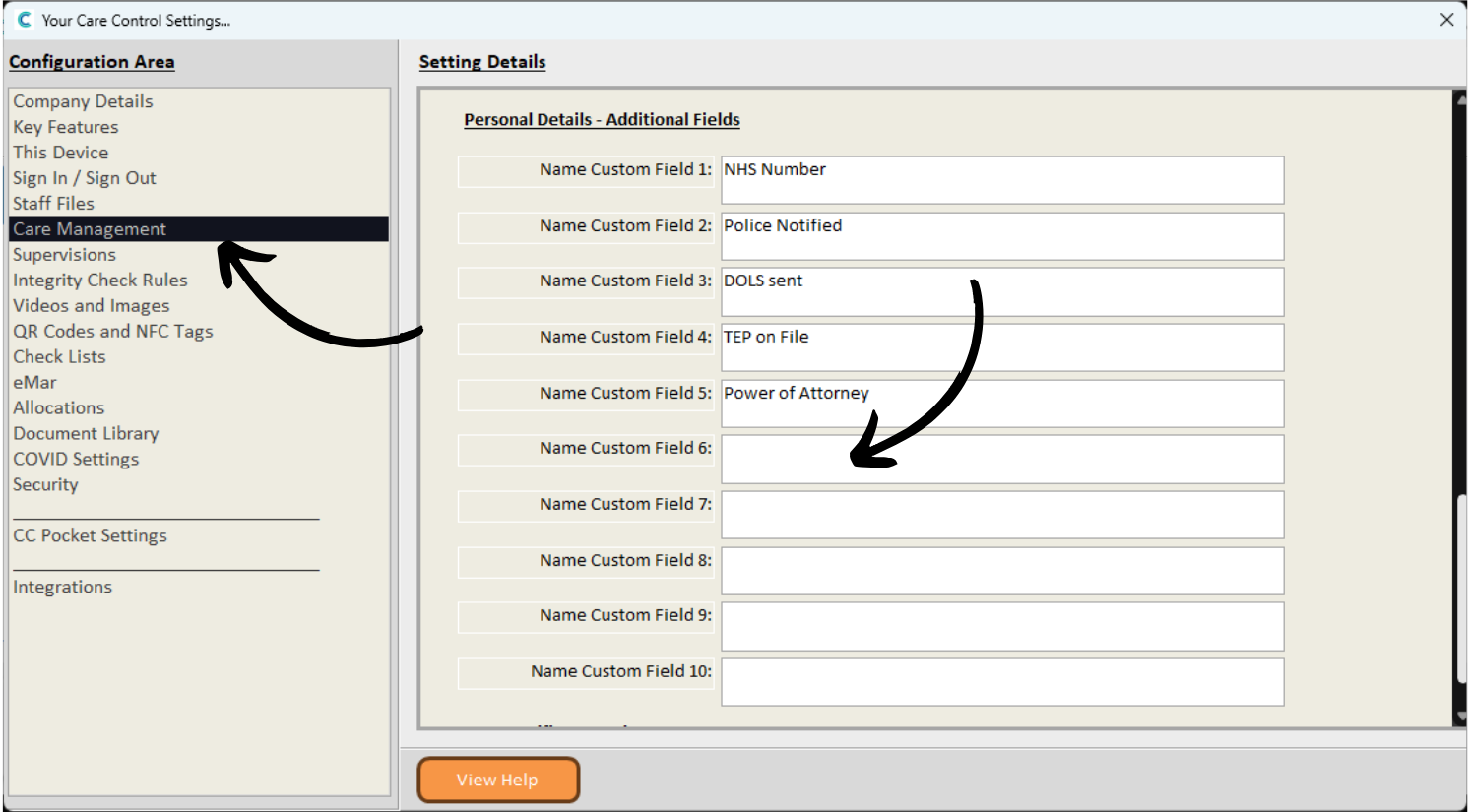This screenshot has height=812, width=1468.
Task: Click the empty Custom Field 6 input
Action: [1001, 460]
